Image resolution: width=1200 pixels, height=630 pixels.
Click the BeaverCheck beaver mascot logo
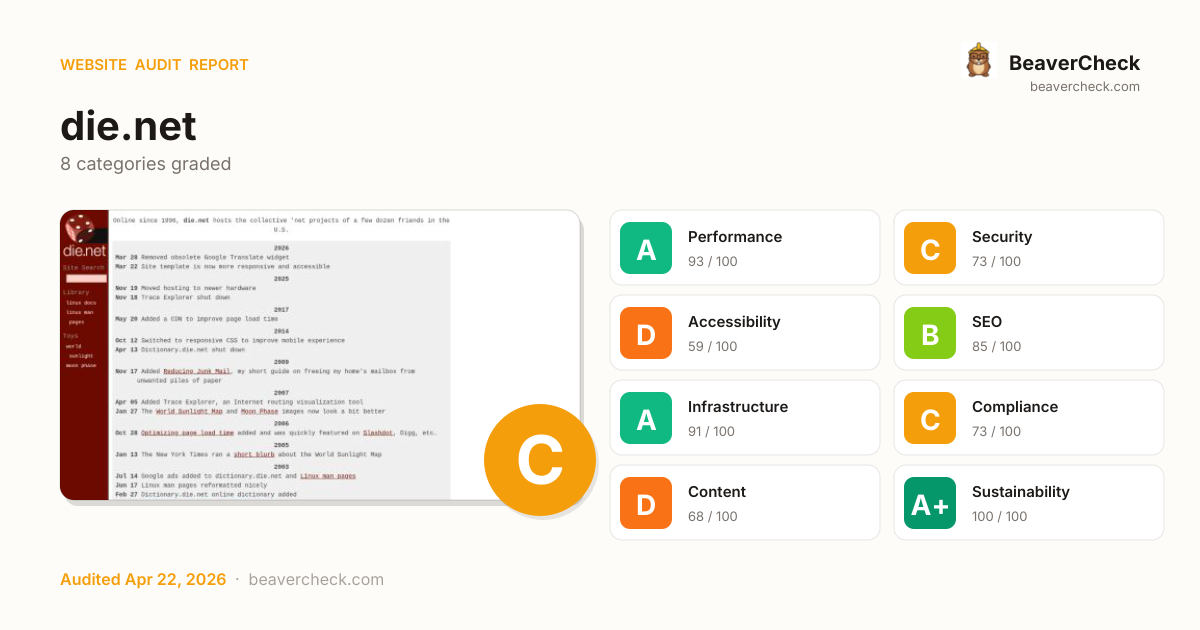pyautogui.click(x=979, y=61)
